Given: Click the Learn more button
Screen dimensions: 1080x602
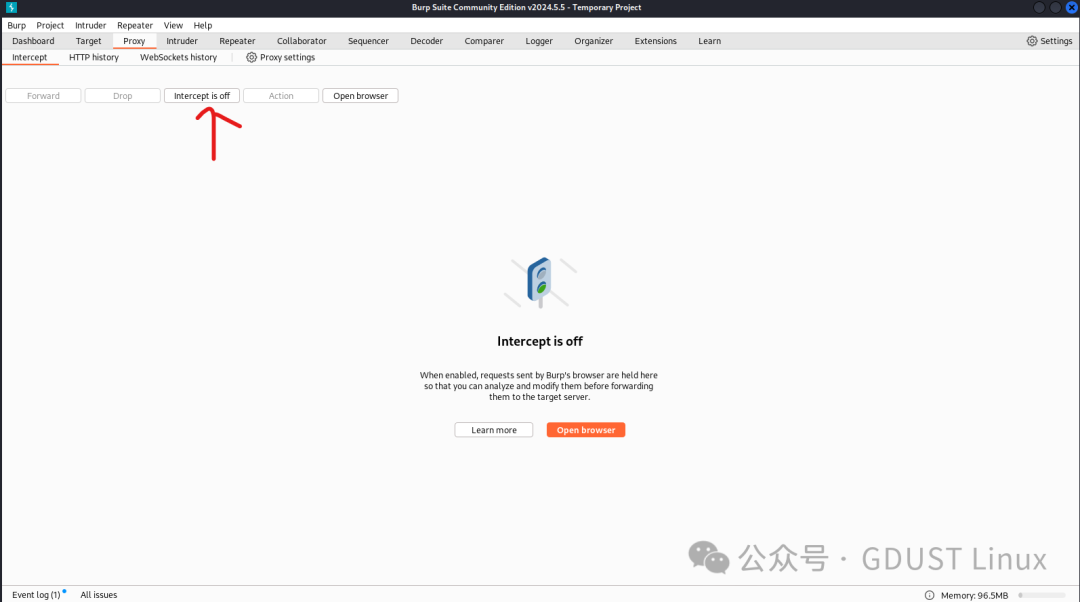Looking at the screenshot, I should (493, 429).
